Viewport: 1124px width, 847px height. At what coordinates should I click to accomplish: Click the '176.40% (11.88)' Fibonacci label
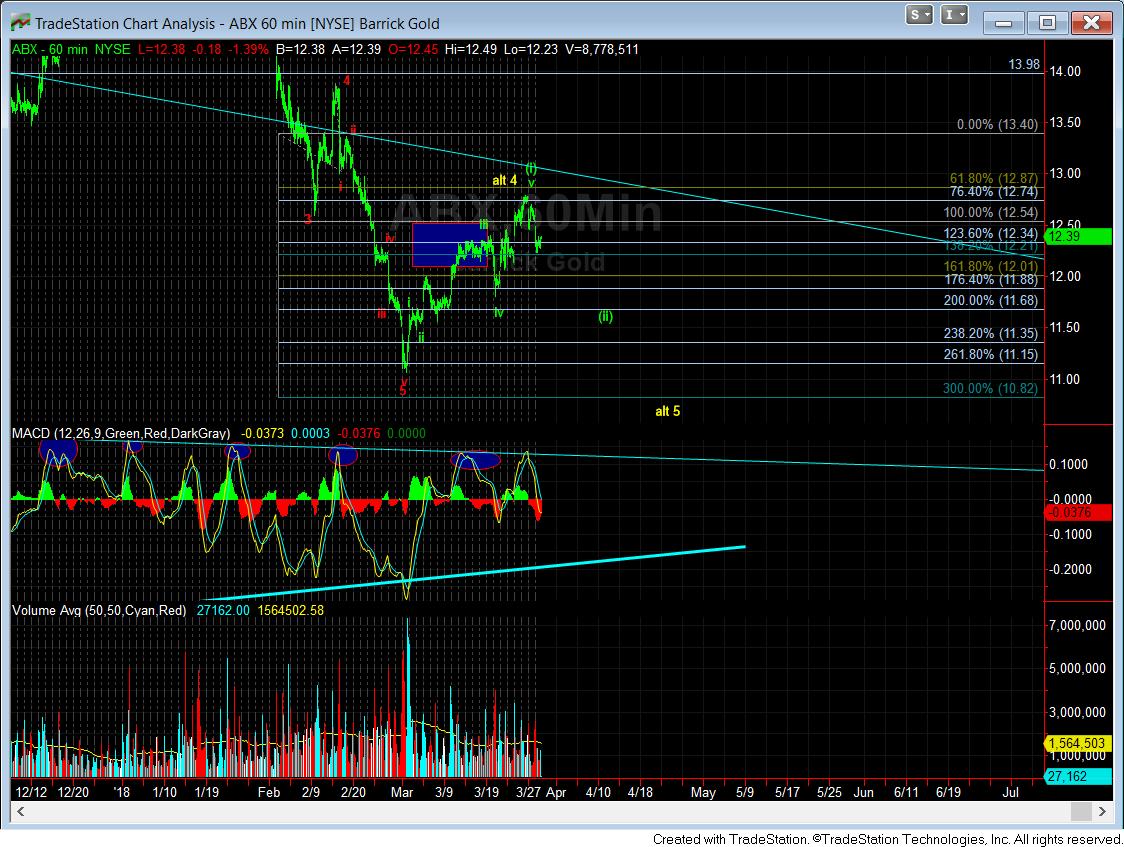tap(991, 279)
